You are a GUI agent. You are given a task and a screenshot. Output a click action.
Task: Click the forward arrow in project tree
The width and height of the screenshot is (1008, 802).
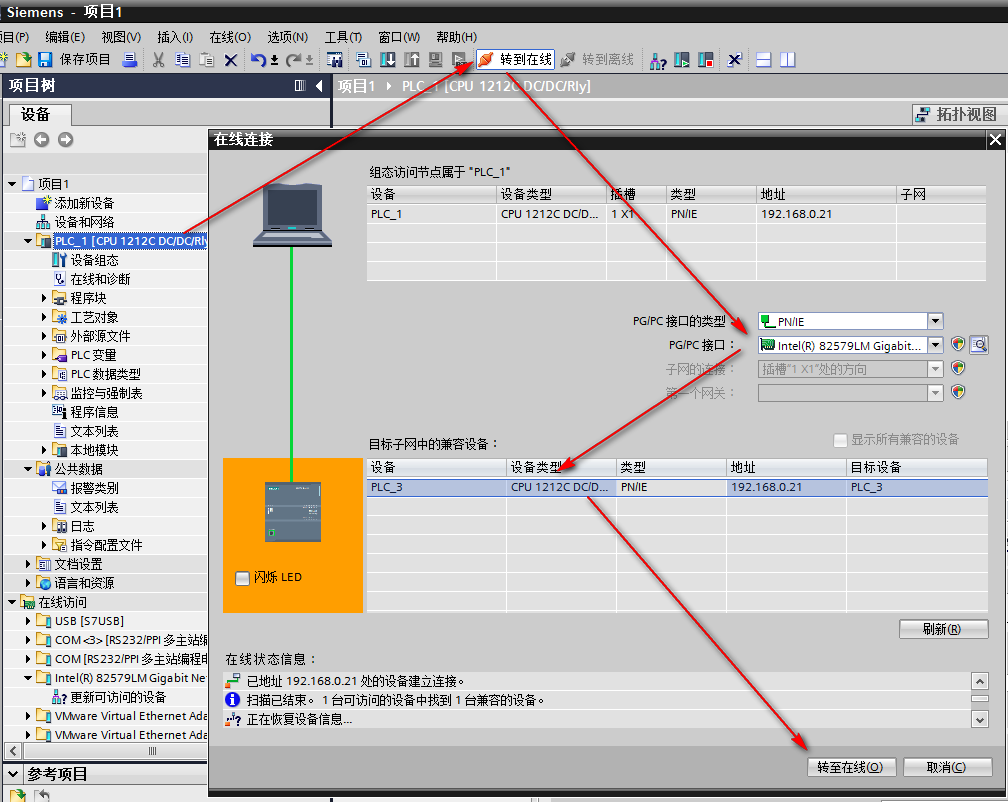66,139
